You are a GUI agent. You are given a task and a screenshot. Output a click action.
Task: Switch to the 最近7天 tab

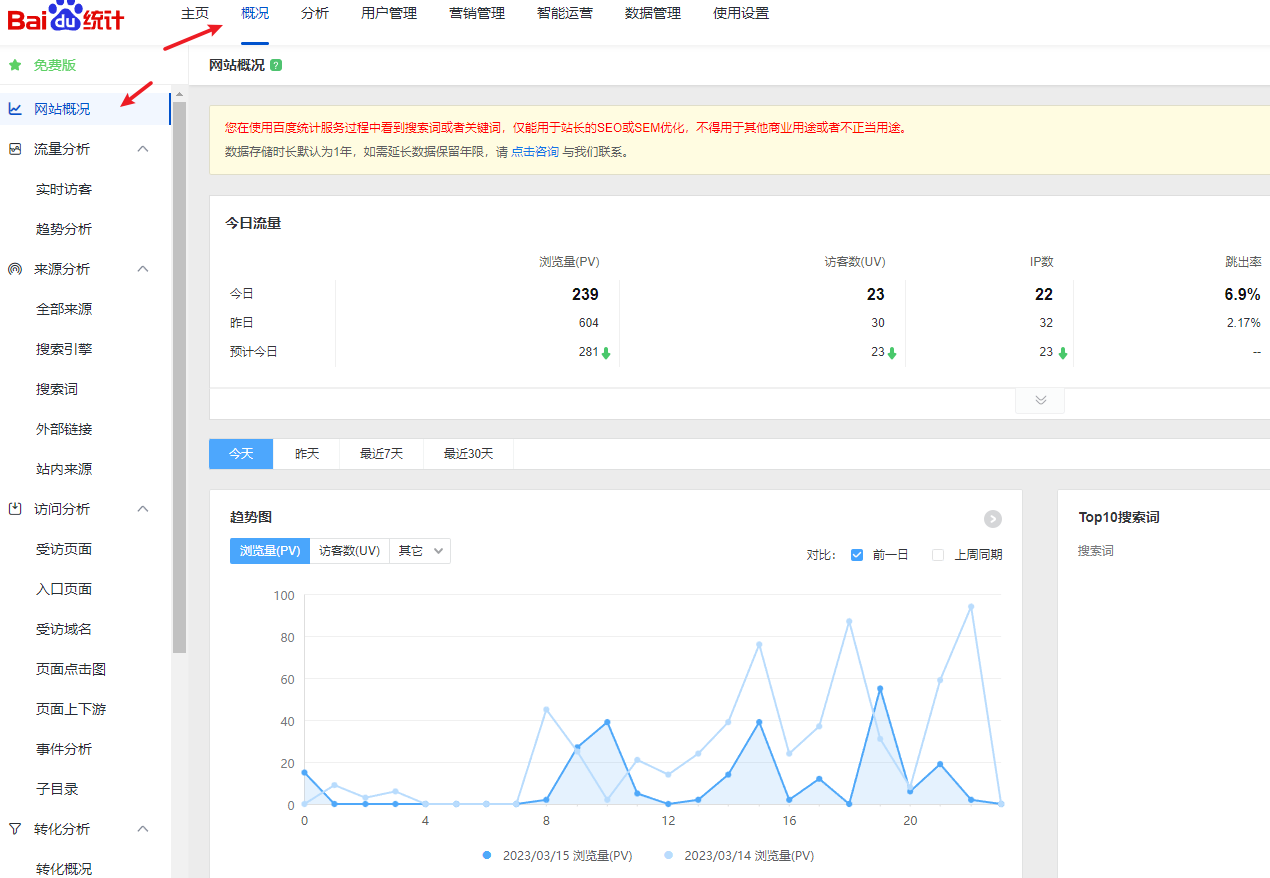(379, 453)
